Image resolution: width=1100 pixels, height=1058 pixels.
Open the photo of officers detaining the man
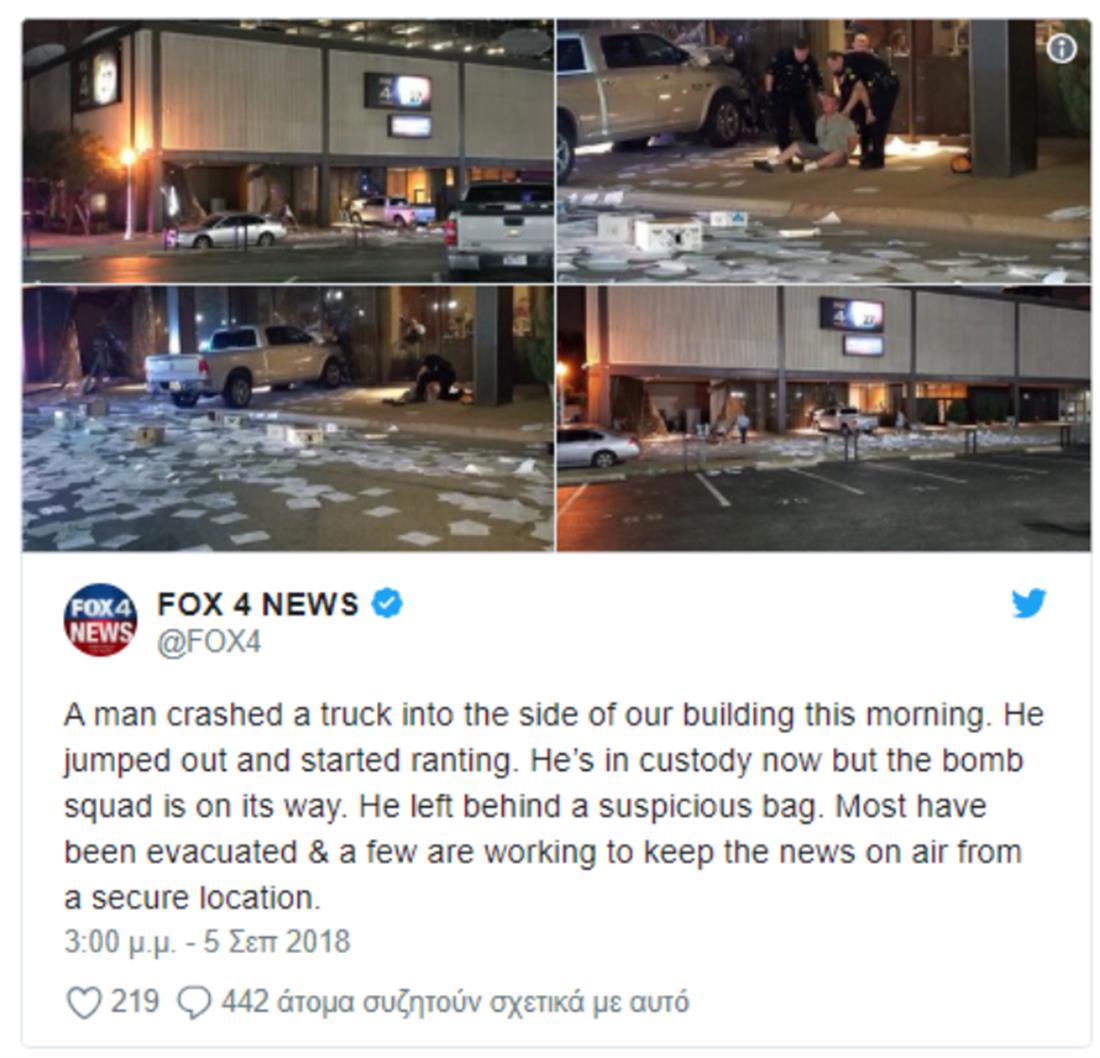[x=824, y=152]
